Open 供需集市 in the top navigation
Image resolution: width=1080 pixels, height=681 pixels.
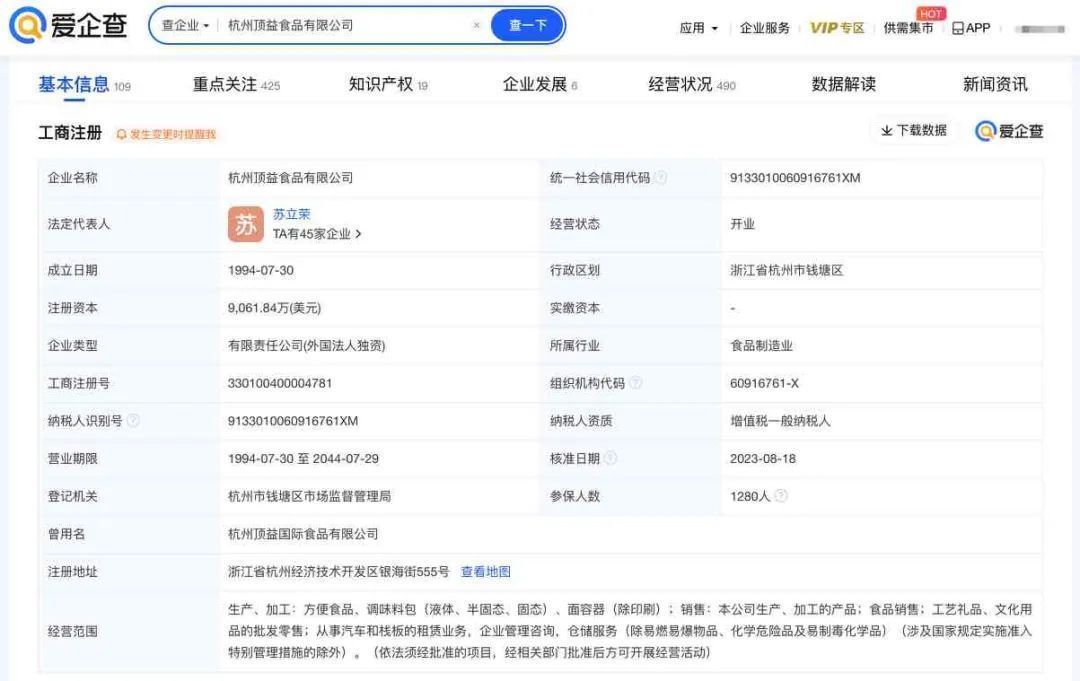coord(908,28)
